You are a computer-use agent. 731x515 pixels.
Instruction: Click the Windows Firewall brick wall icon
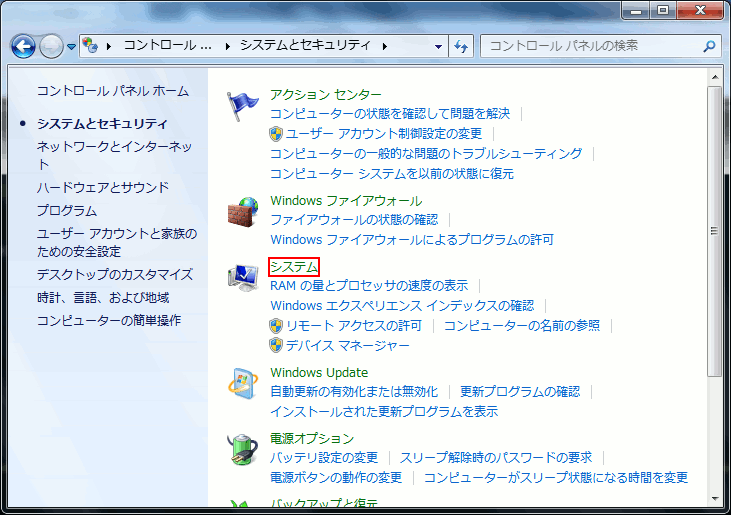[x=243, y=211]
